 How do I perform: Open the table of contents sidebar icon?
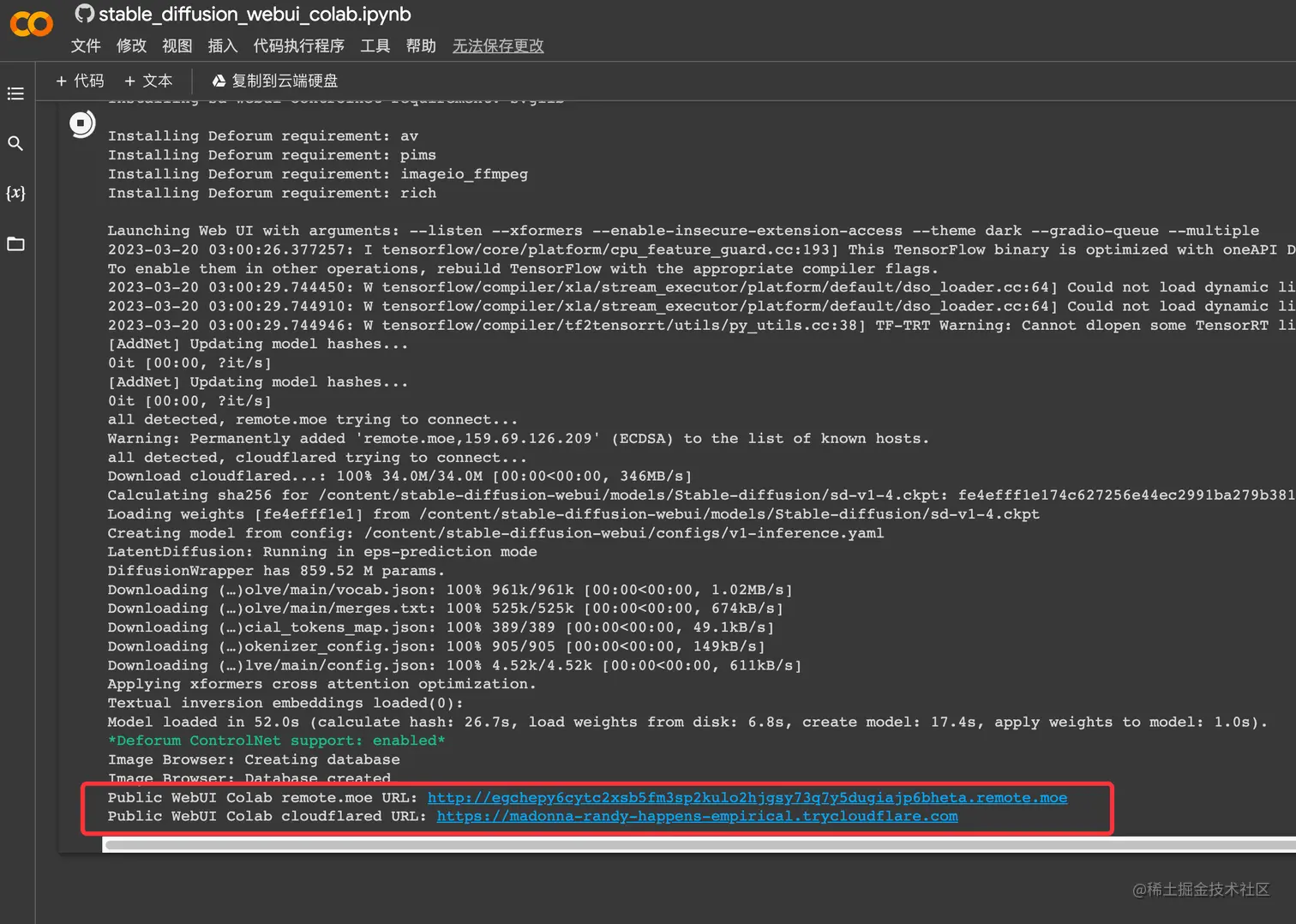[15, 93]
